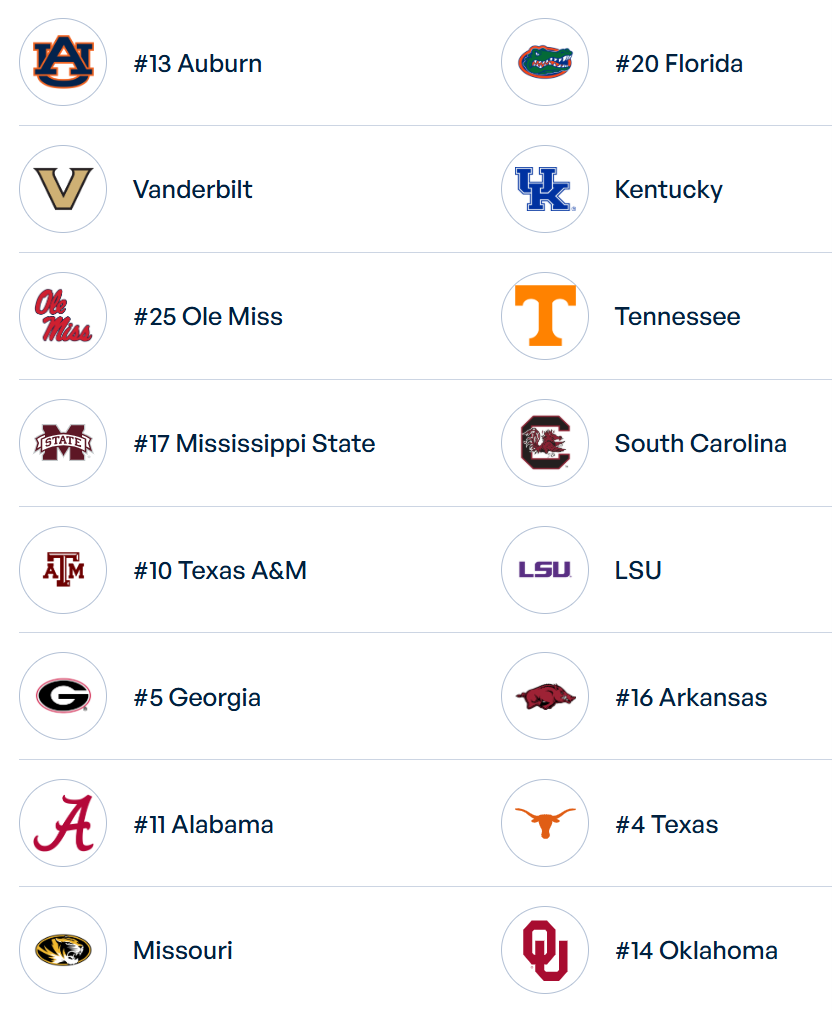Click the Kentucky UK logo

coord(545,189)
